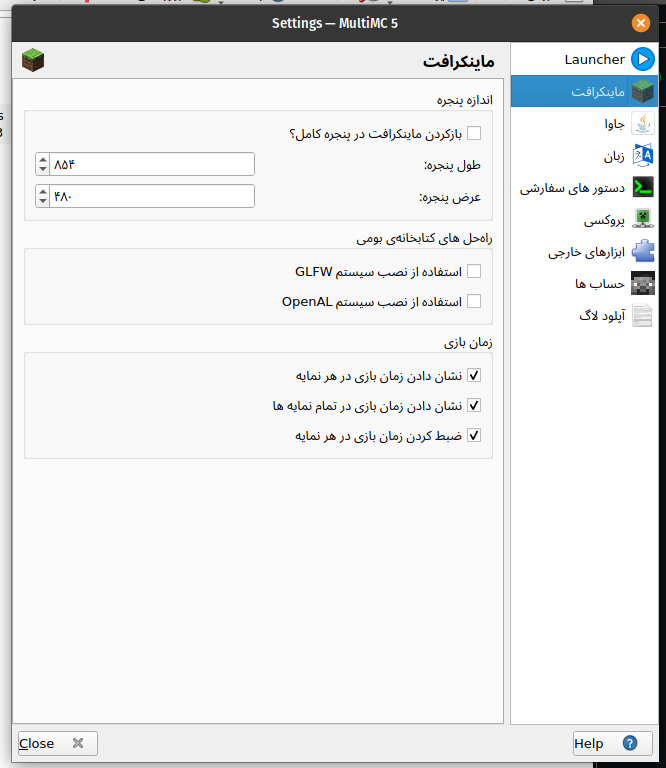This screenshot has height=768, width=666.
Task: Open the custom commands terminal icon
Action: pyautogui.click(x=642, y=187)
